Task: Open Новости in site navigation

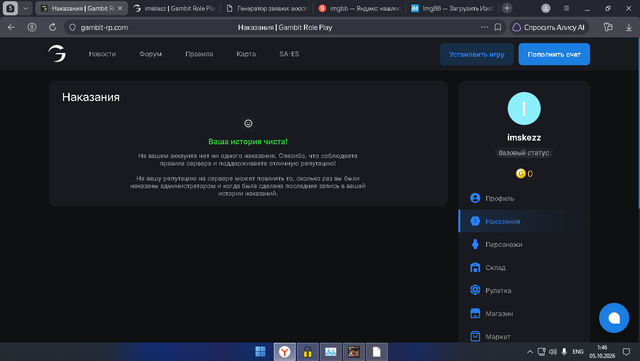Action: pos(102,54)
